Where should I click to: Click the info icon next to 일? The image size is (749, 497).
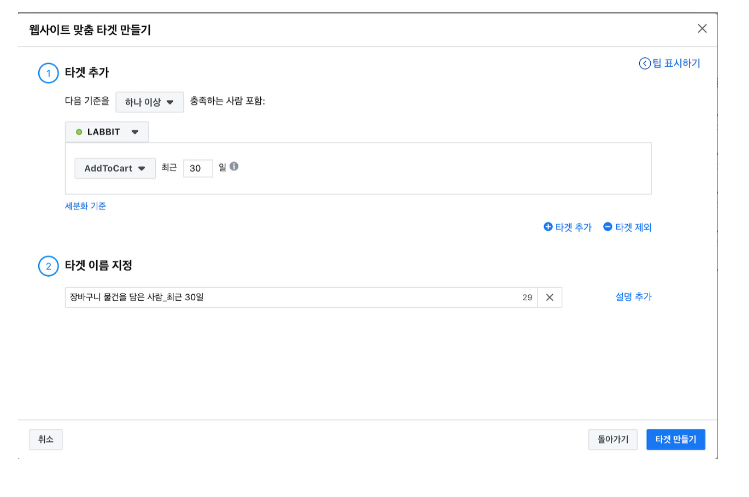tap(234, 167)
